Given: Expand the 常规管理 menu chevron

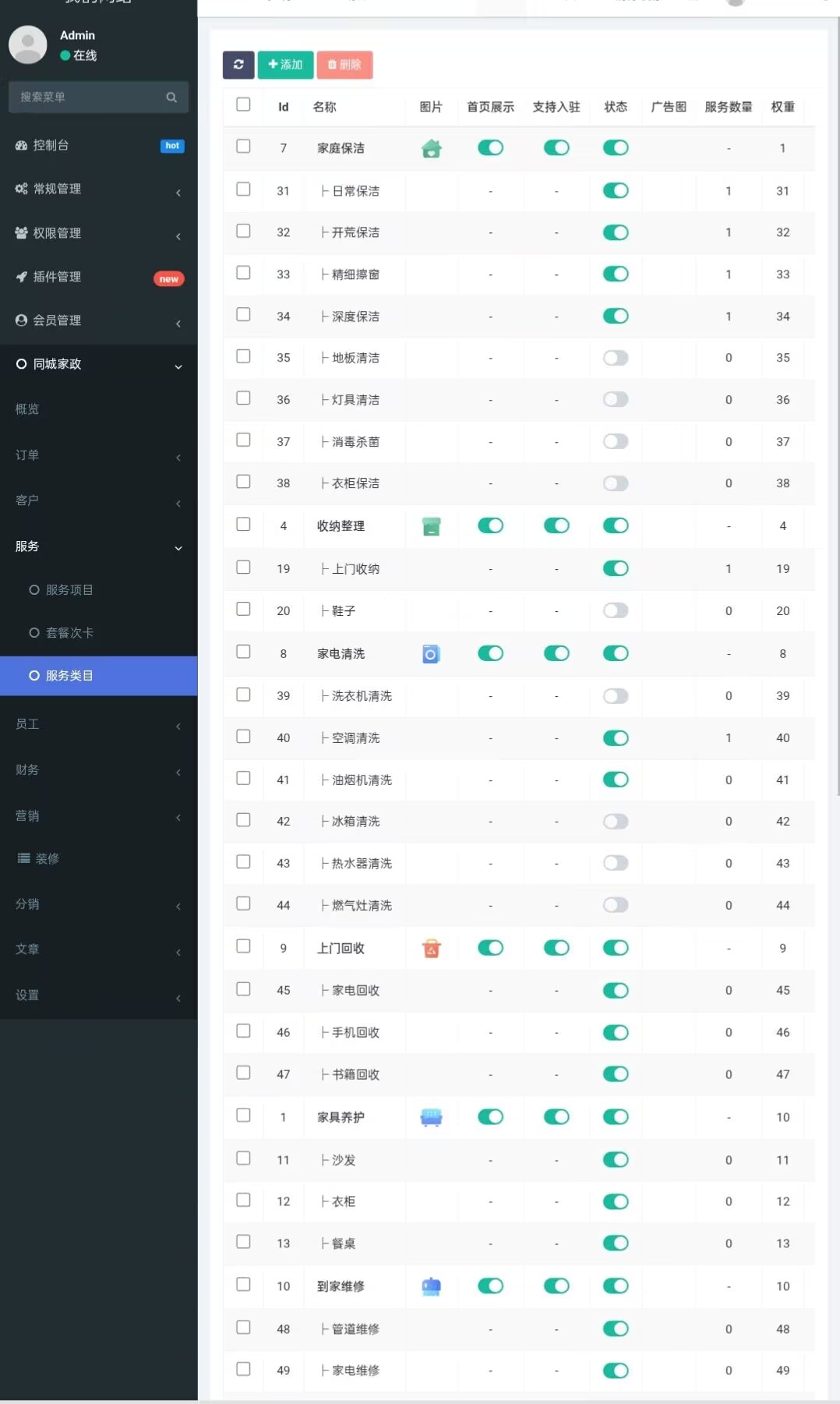Looking at the screenshot, I should pyautogui.click(x=178, y=193).
